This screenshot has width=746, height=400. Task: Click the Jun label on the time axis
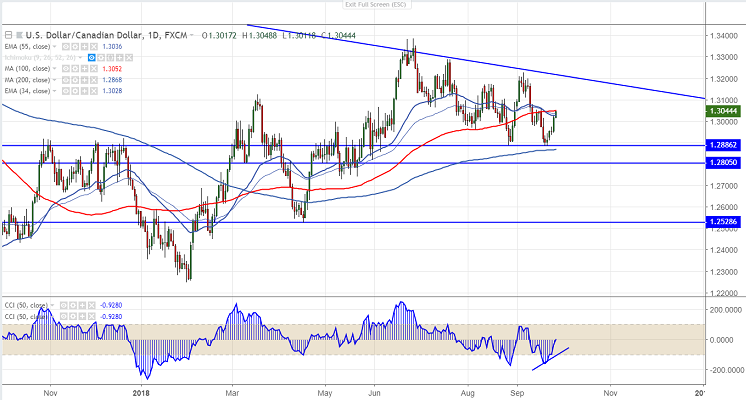coord(374,393)
